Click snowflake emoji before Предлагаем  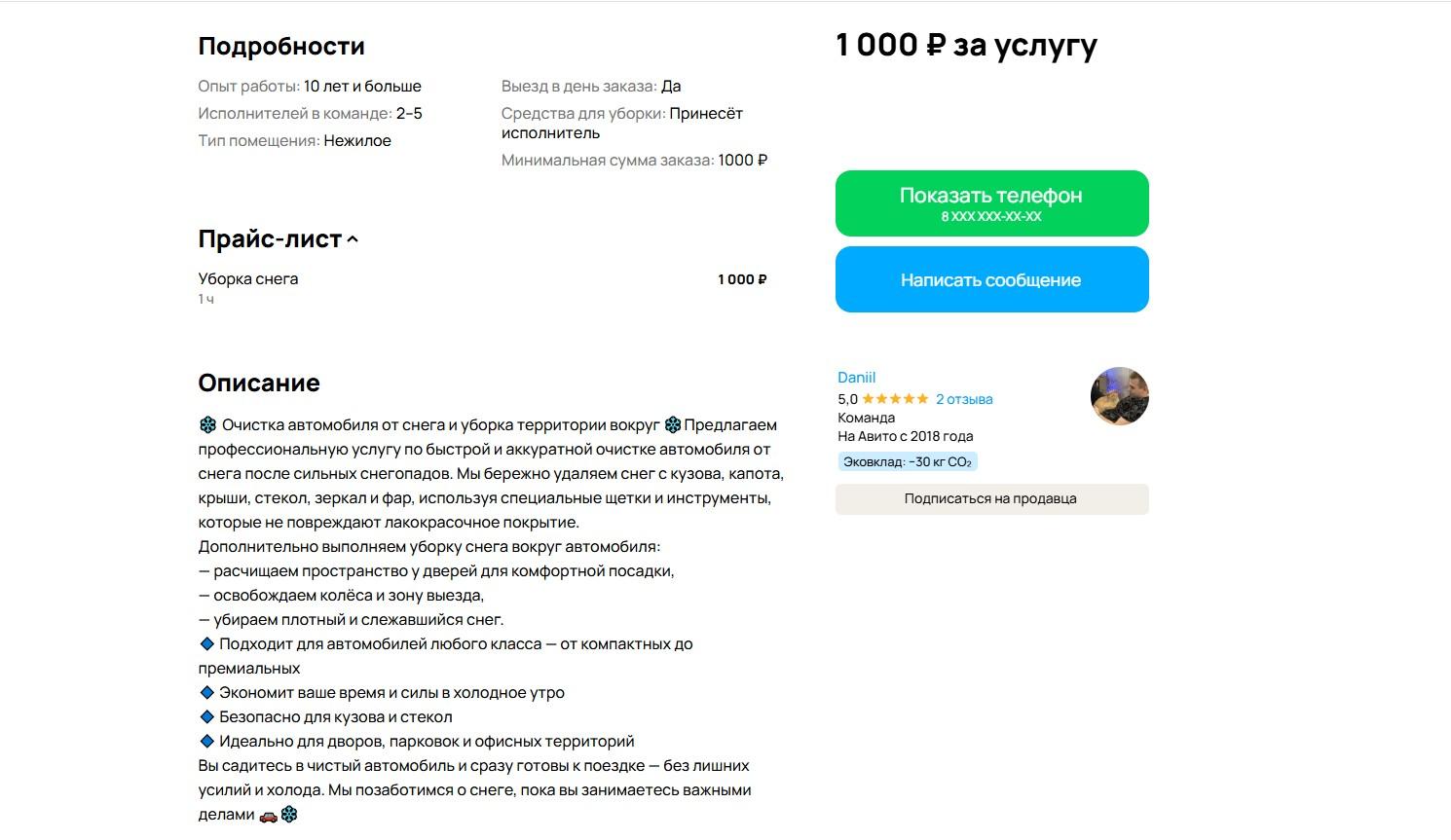[x=672, y=425]
